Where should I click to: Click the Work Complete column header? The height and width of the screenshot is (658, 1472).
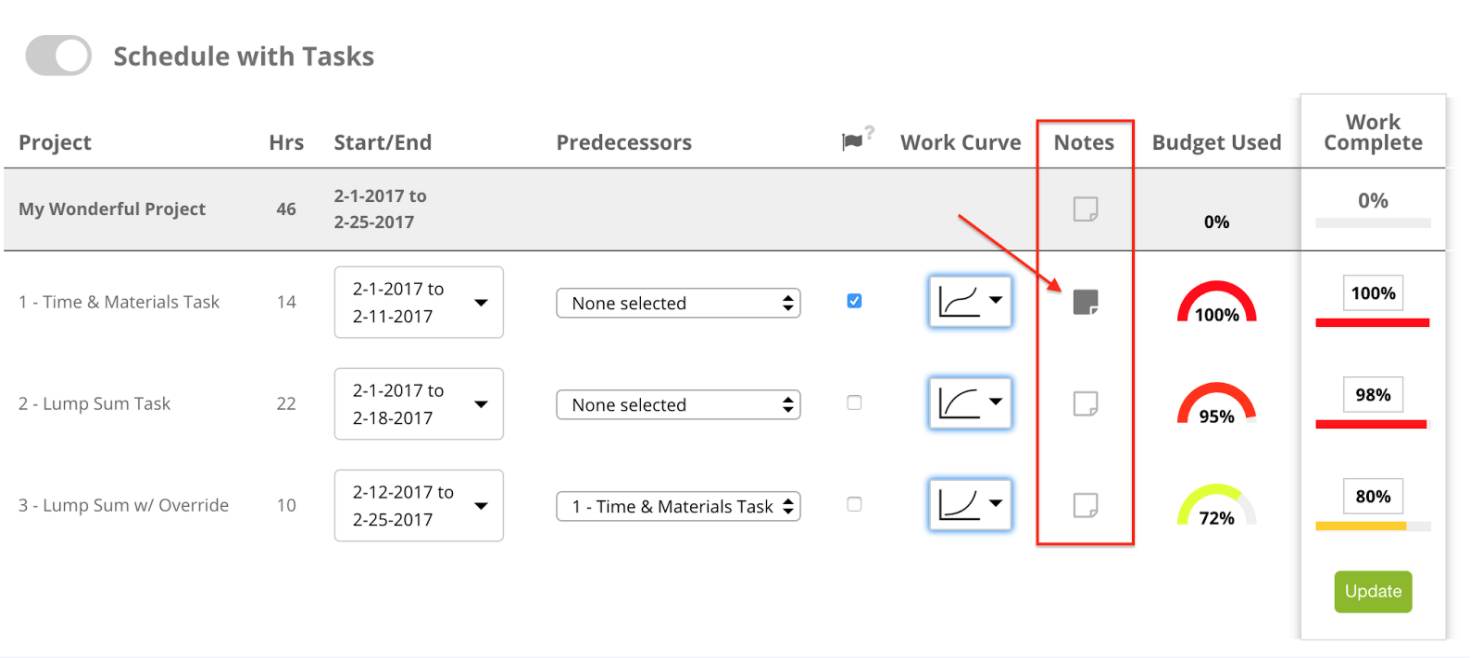[1372, 131]
